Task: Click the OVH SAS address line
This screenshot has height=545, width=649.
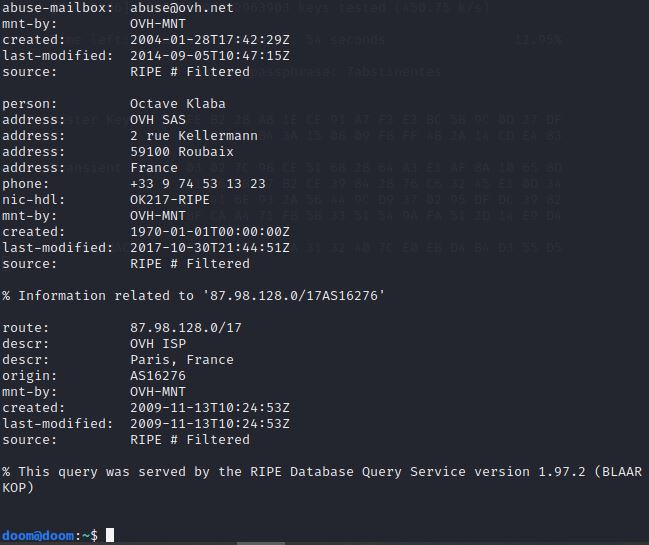Action: [158, 119]
